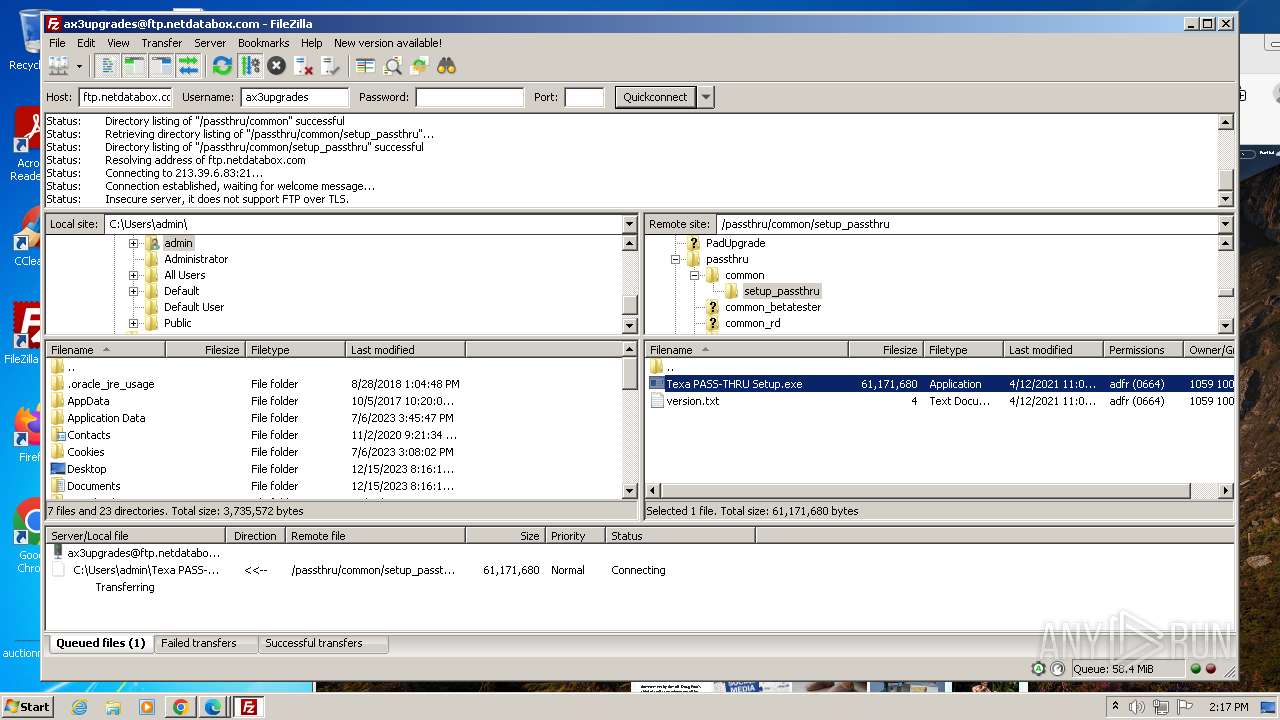Image resolution: width=1280 pixels, height=720 pixels.
Task: Expand the Default folder node
Action: [x=133, y=291]
